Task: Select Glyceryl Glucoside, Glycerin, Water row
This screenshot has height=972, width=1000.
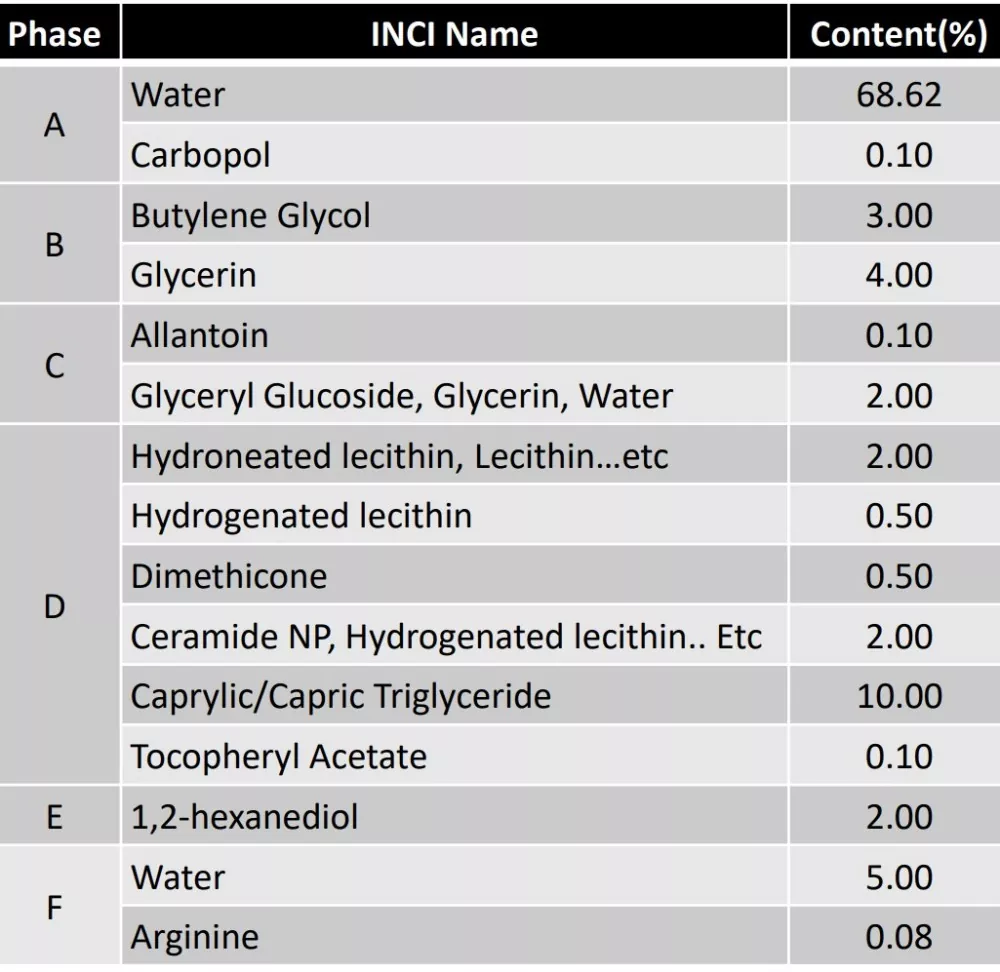Action: tap(402, 396)
